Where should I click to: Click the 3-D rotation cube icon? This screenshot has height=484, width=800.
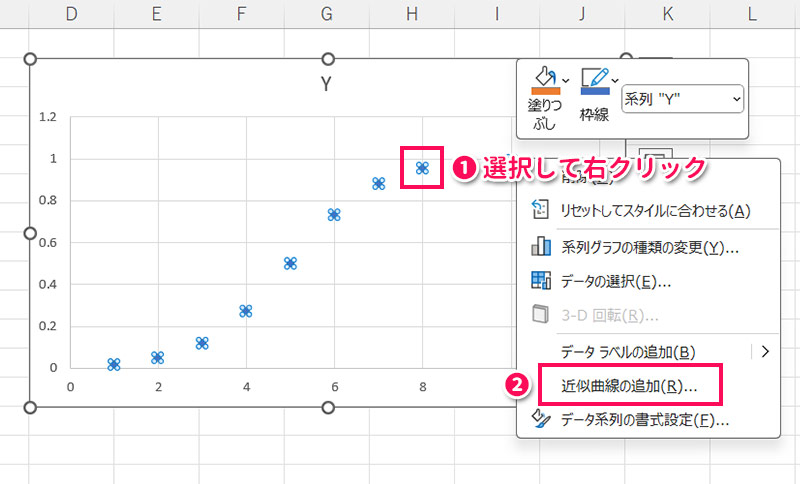pyautogui.click(x=540, y=314)
